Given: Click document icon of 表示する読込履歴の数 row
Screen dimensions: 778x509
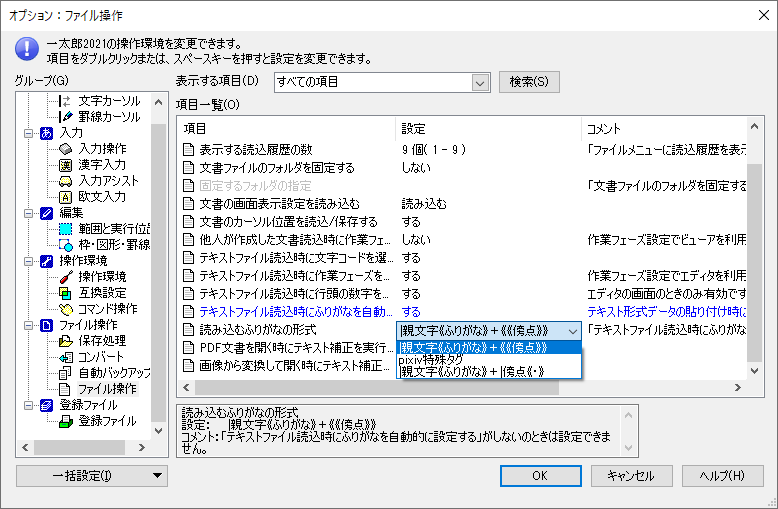Looking at the screenshot, I should 189,150.
